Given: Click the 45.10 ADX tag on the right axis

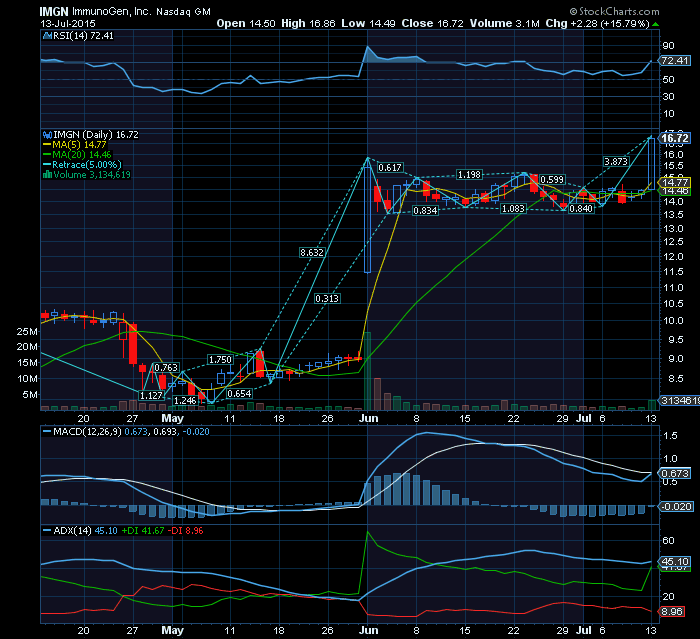Looking at the screenshot, I should pyautogui.click(x=675, y=562).
